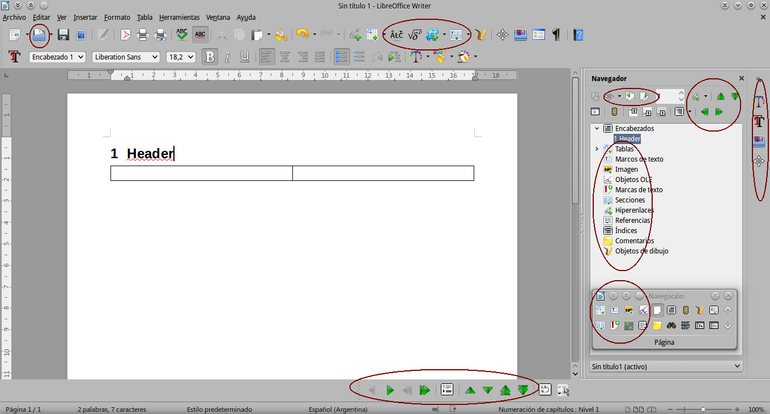Click the Save document icon
This screenshot has height=414, width=770.
tap(63, 35)
